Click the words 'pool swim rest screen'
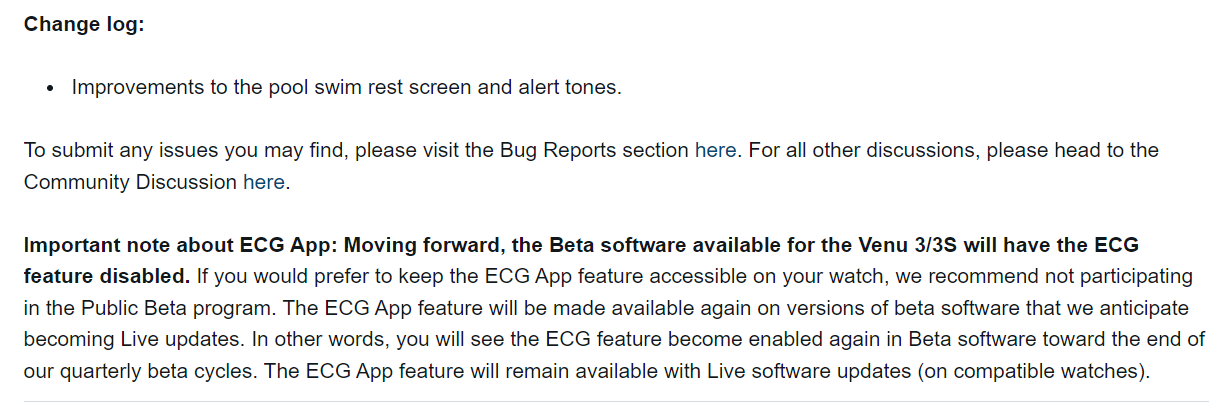 (370, 87)
